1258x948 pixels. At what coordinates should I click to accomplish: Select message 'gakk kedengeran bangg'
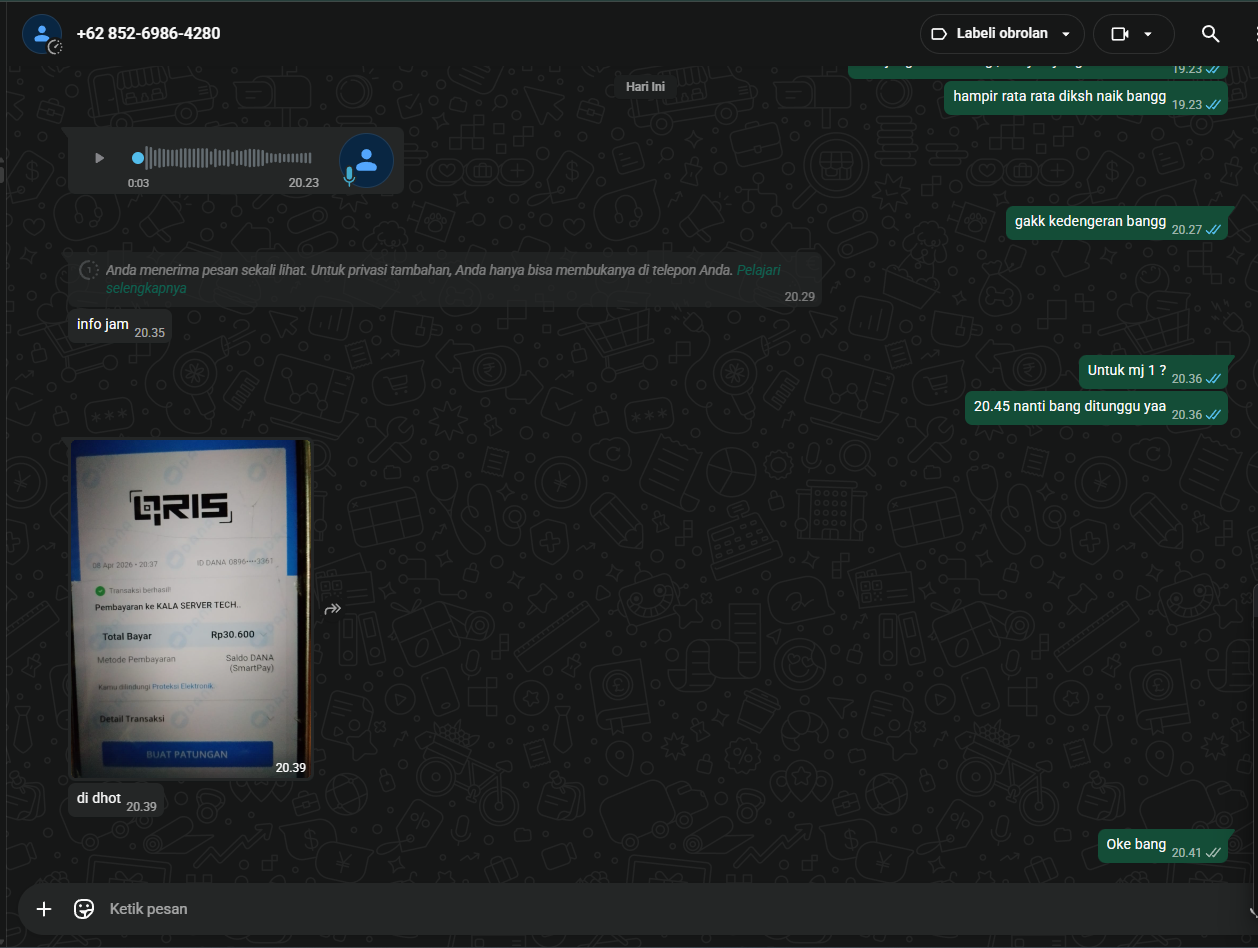(1116, 223)
